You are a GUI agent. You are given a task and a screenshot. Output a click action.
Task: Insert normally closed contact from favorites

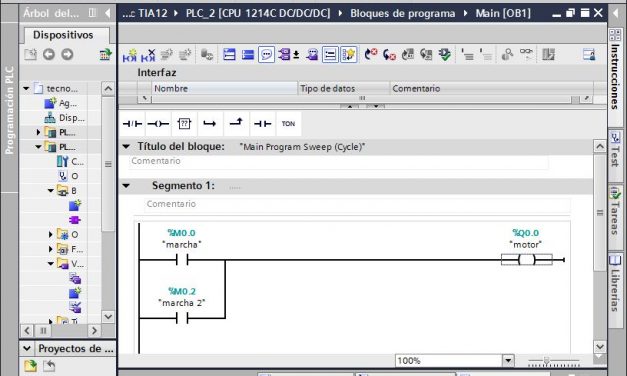coord(132,124)
